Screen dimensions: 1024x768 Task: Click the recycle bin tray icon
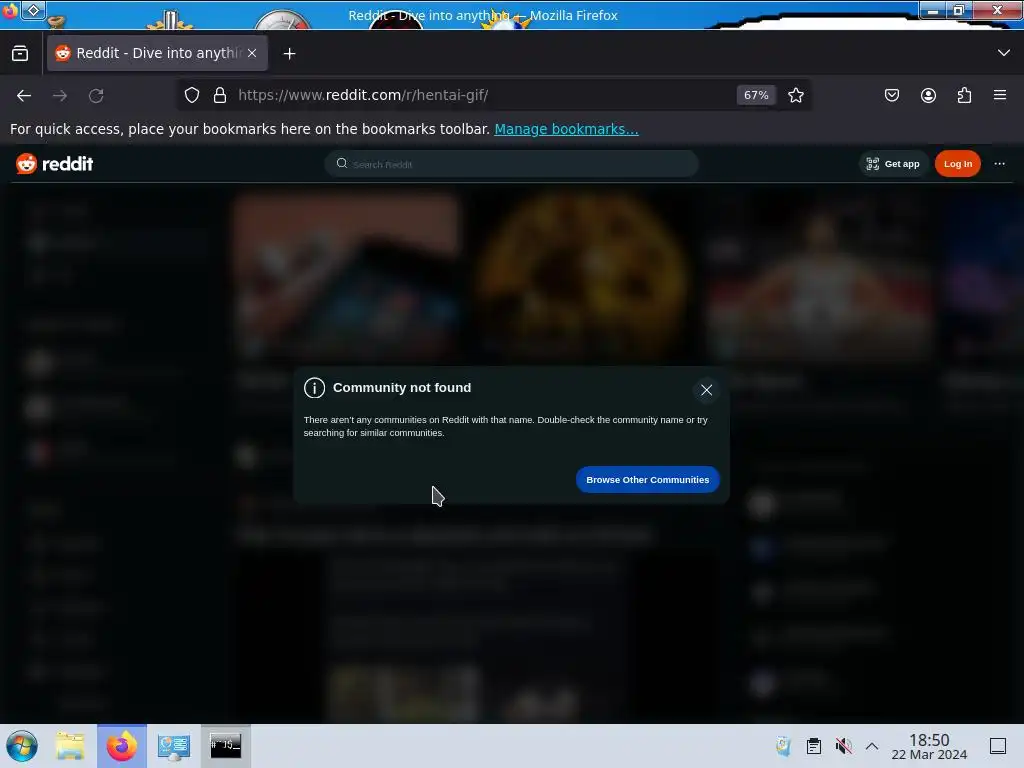[783, 746]
